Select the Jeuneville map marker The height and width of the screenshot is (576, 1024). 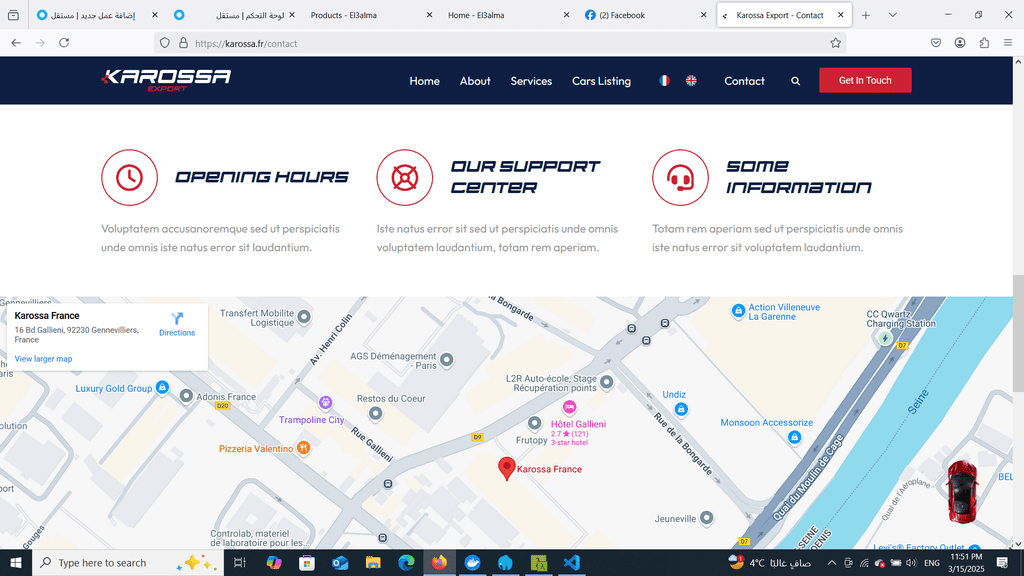tap(706, 518)
